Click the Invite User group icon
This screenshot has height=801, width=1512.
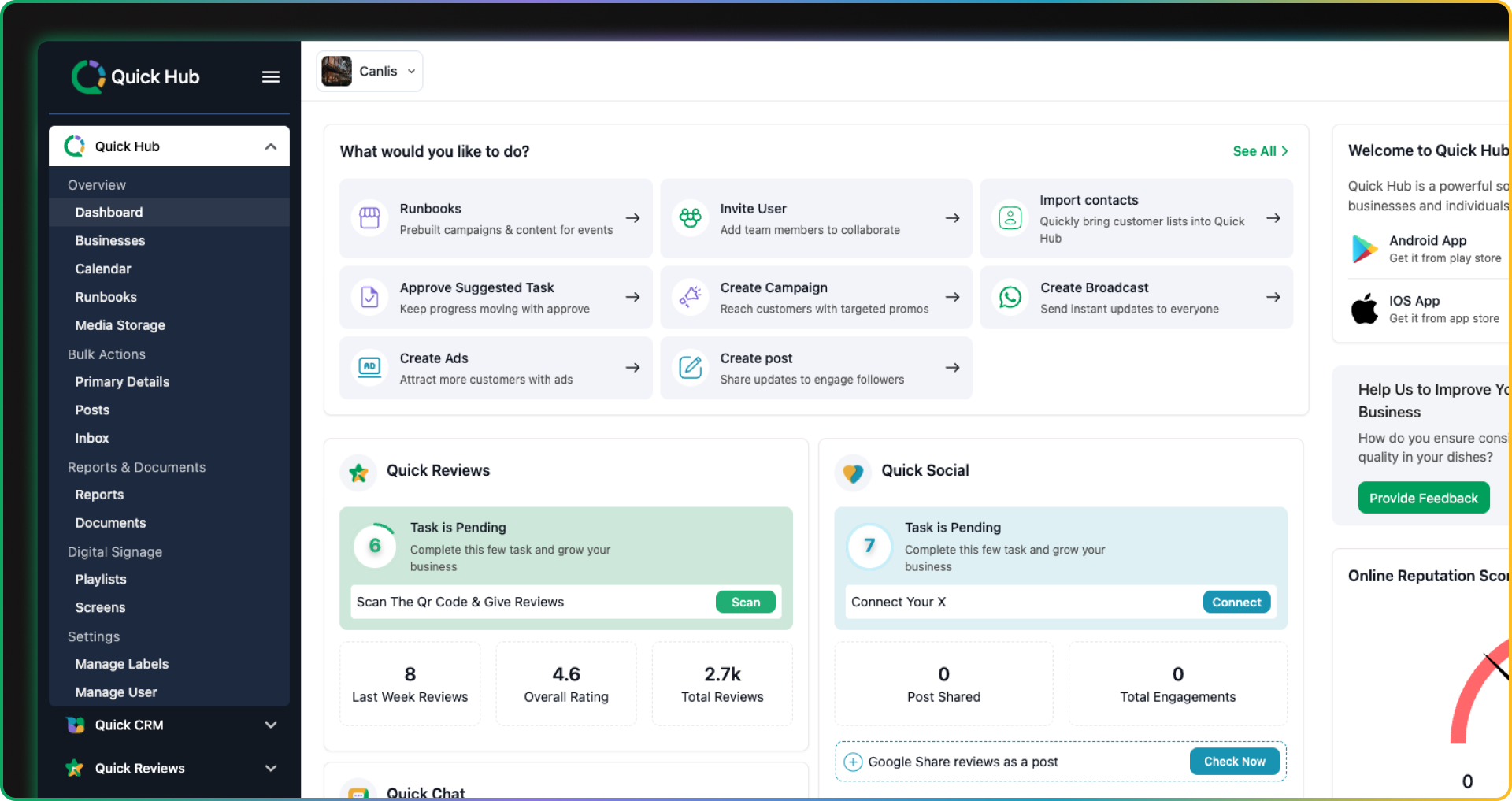tap(690, 218)
